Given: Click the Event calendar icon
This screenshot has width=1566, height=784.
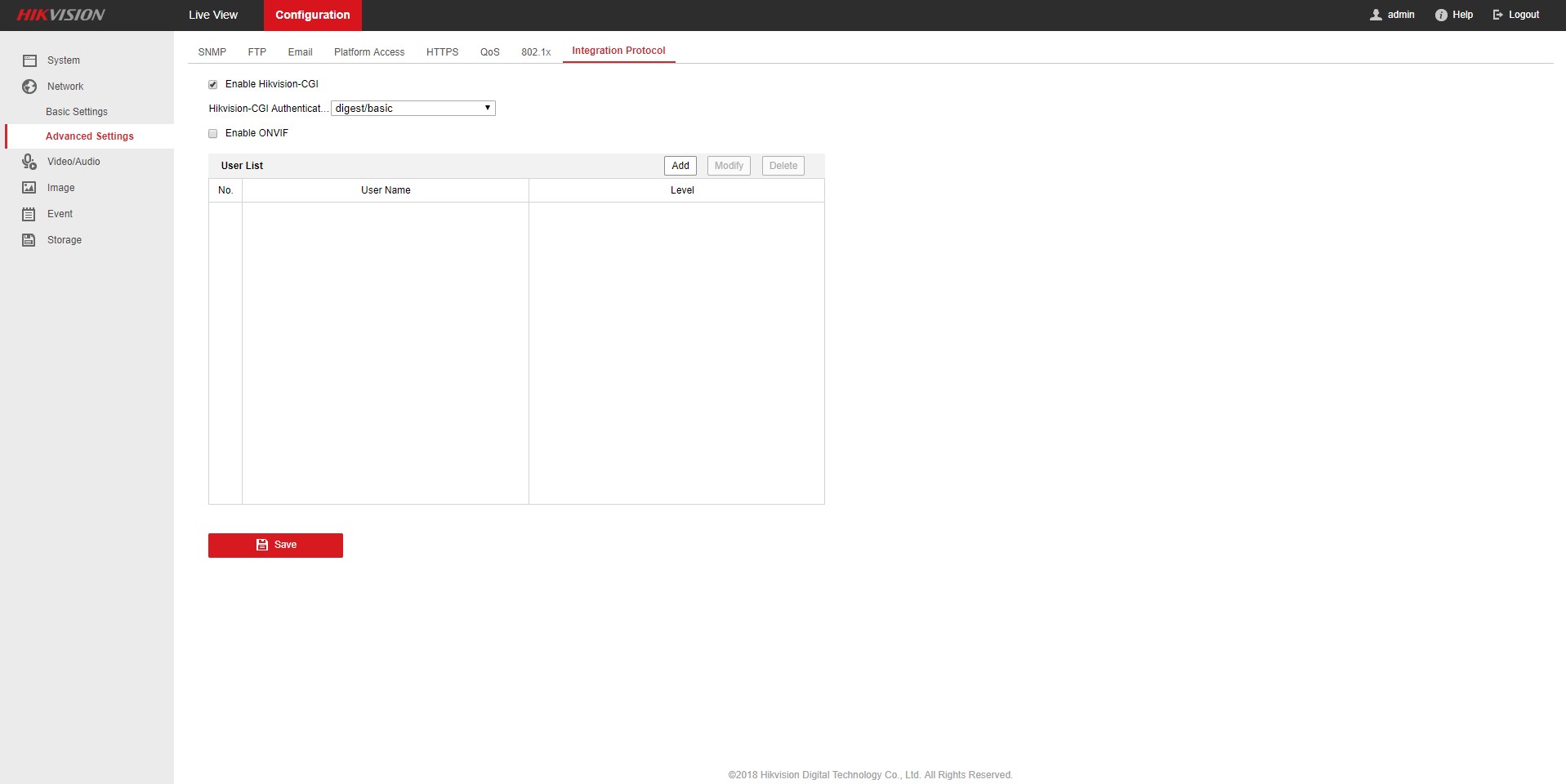Looking at the screenshot, I should tap(29, 214).
